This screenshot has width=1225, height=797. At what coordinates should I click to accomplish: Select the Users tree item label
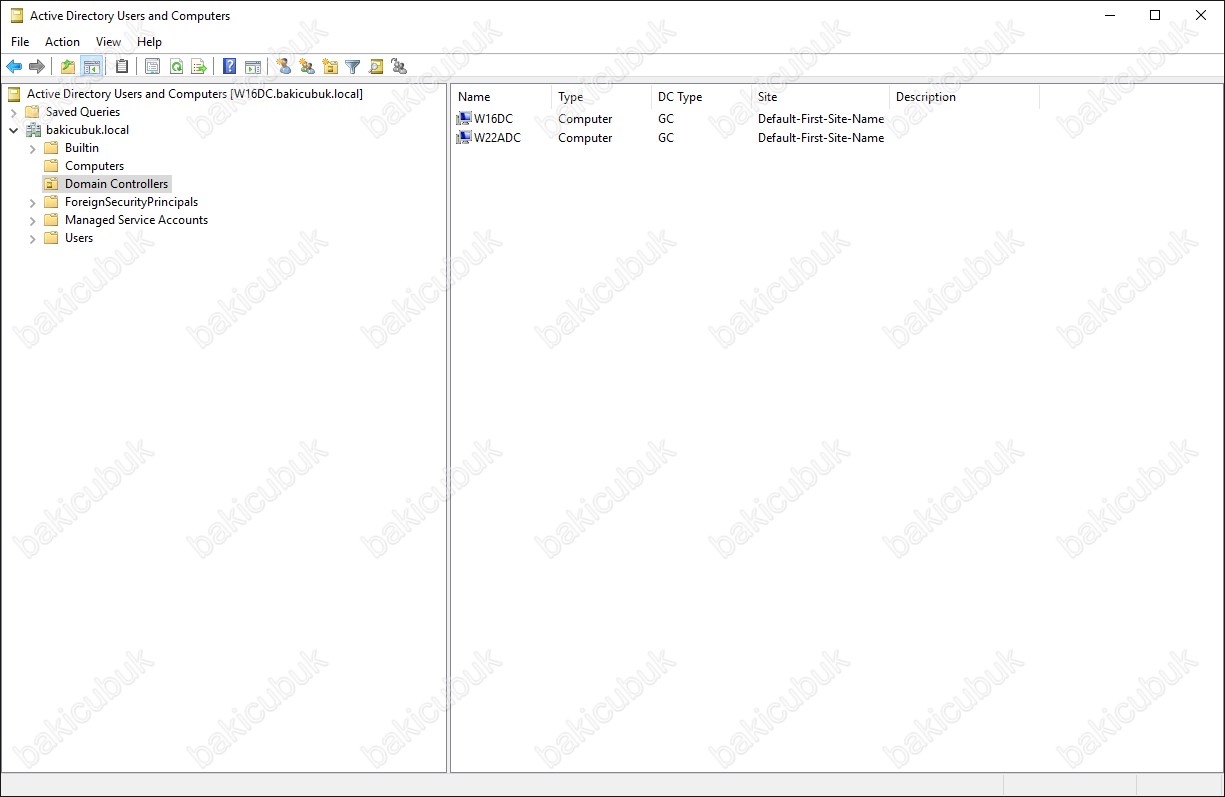pyautogui.click(x=79, y=238)
